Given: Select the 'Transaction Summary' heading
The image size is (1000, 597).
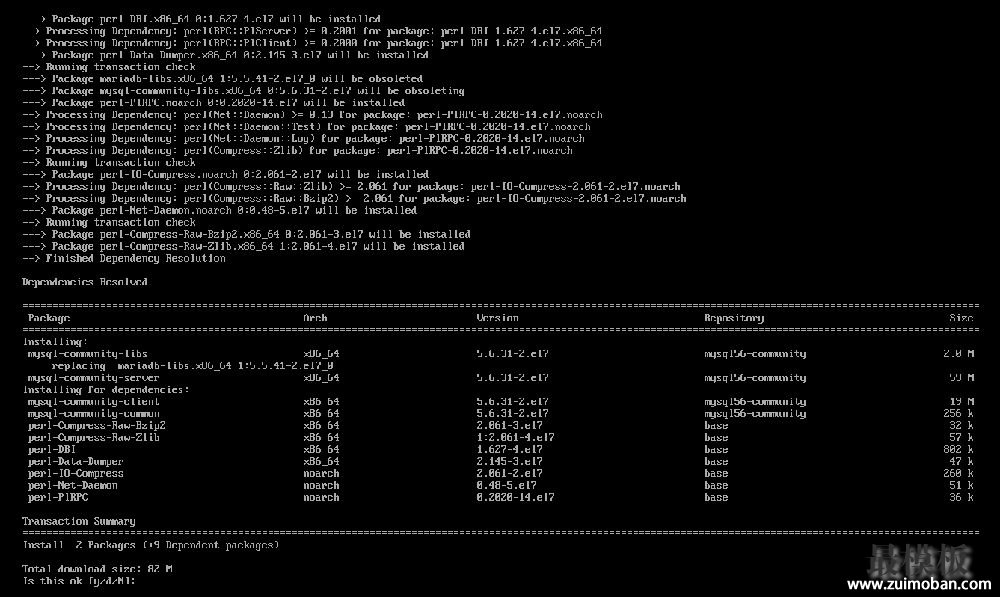Looking at the screenshot, I should pyautogui.click(x=78, y=521).
